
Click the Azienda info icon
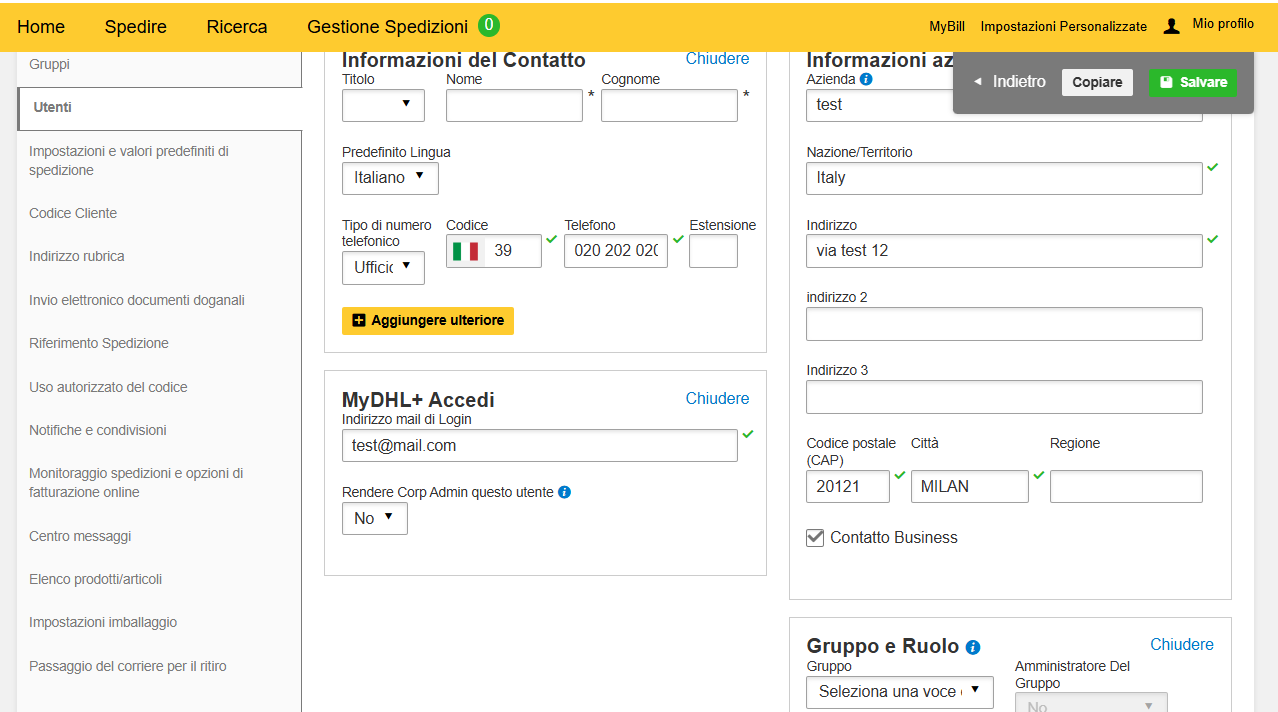(x=866, y=79)
